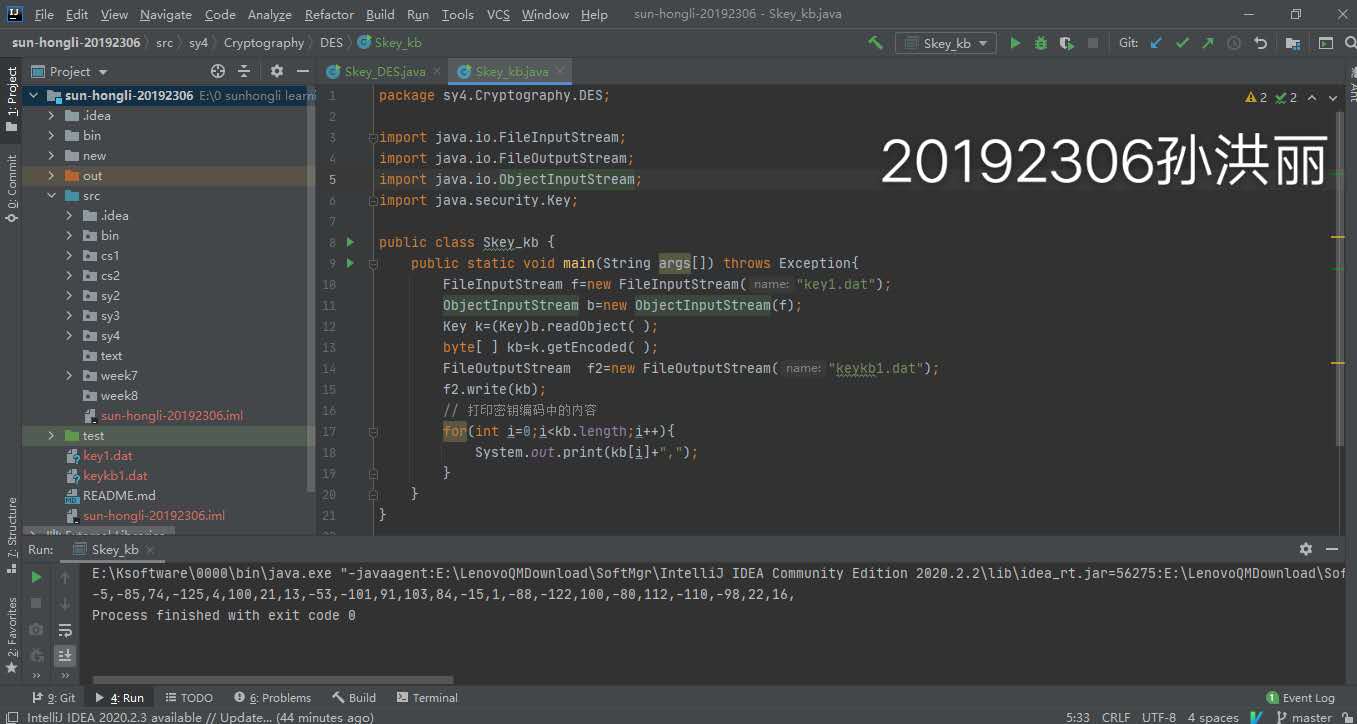
Task: Open the TODO tool window
Action: point(189,698)
